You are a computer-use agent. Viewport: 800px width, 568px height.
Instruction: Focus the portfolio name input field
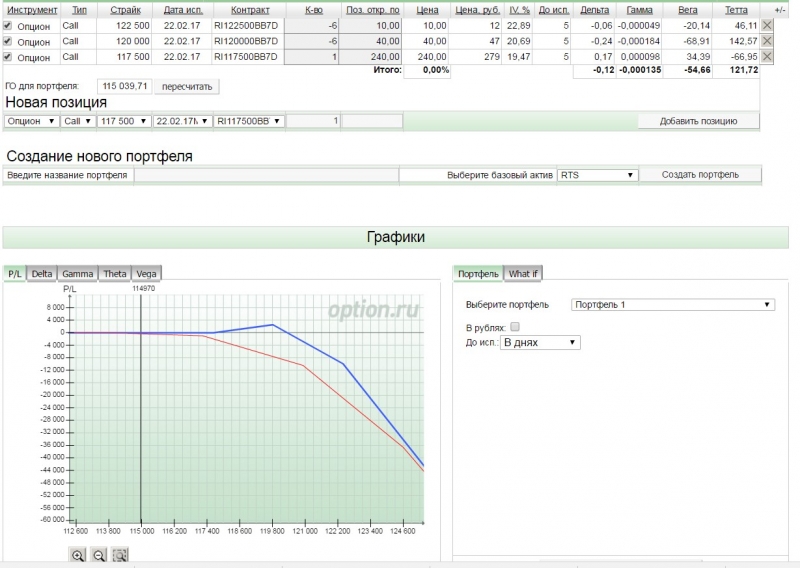(x=266, y=175)
